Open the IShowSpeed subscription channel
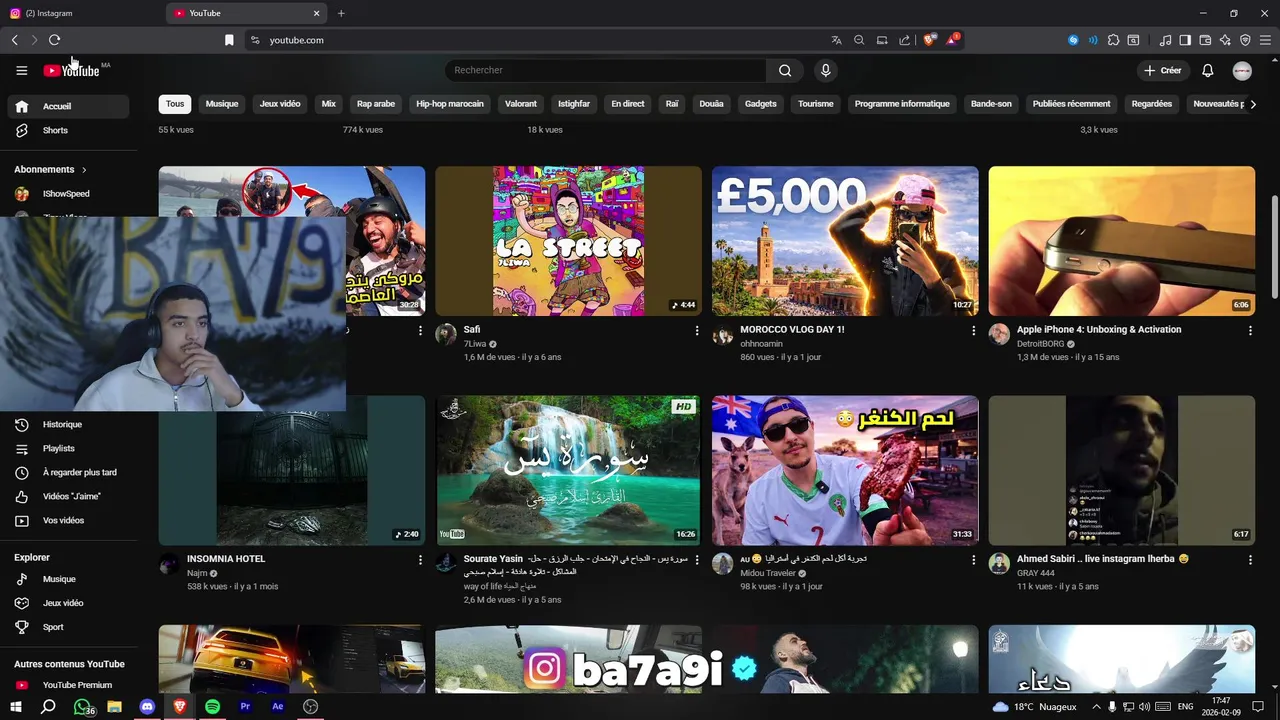This screenshot has height=720, width=1280. pos(68,194)
